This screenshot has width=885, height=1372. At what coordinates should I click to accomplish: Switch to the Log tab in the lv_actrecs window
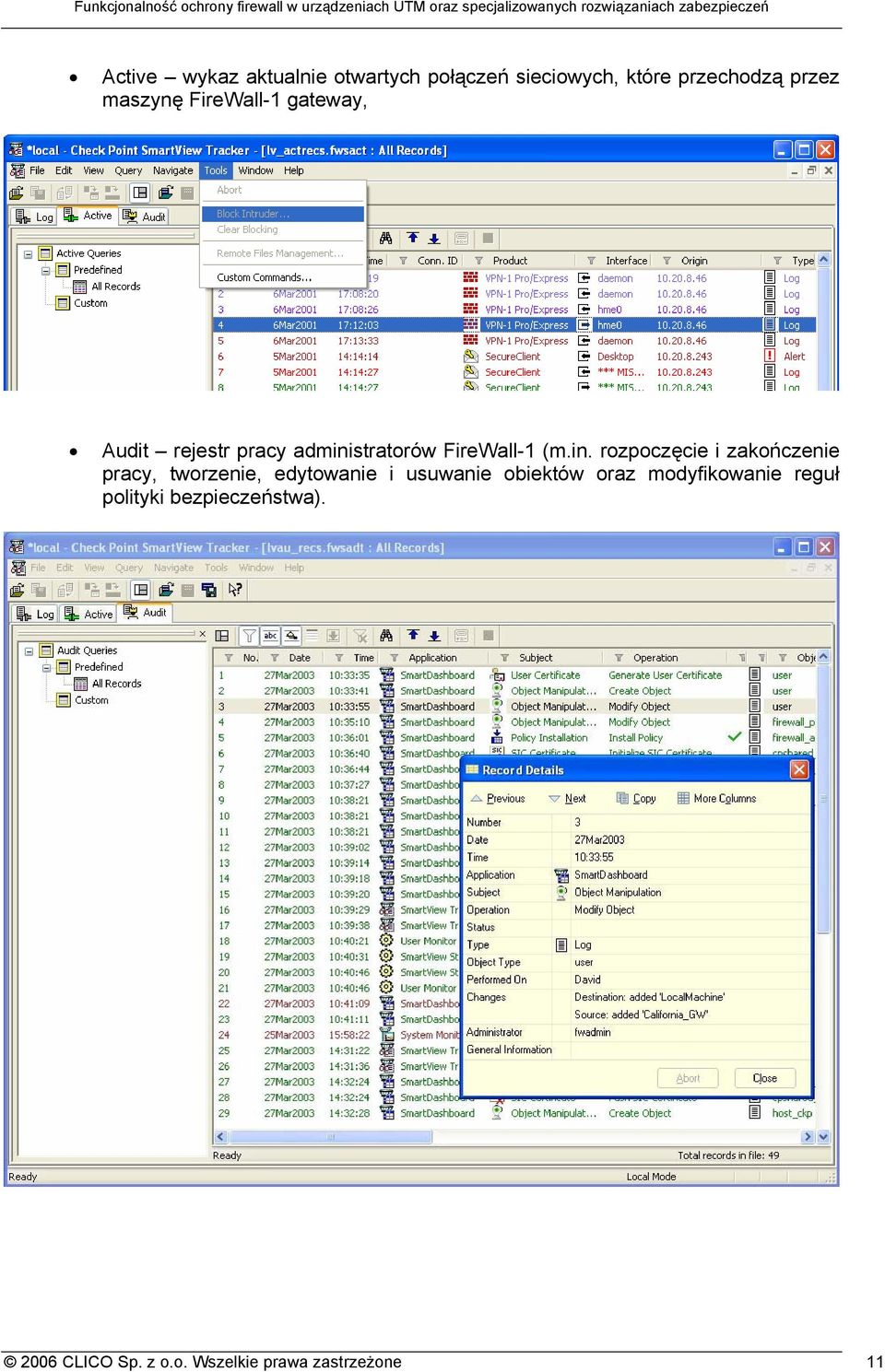click(x=35, y=217)
